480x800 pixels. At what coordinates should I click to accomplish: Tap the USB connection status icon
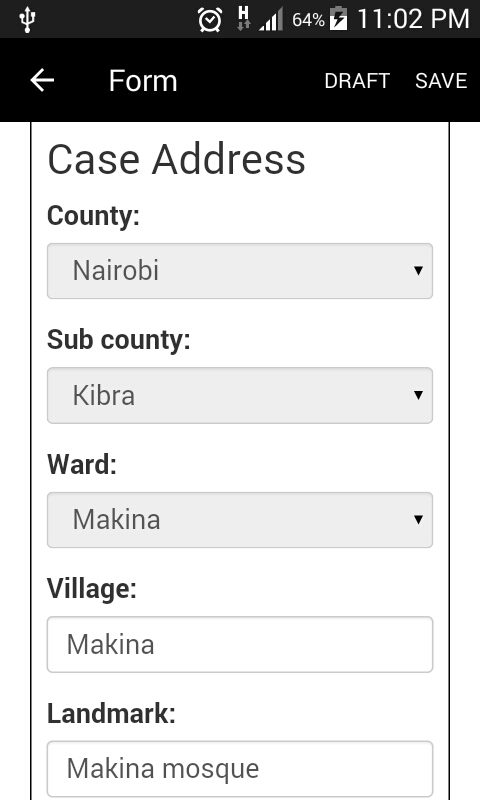click(x=27, y=20)
